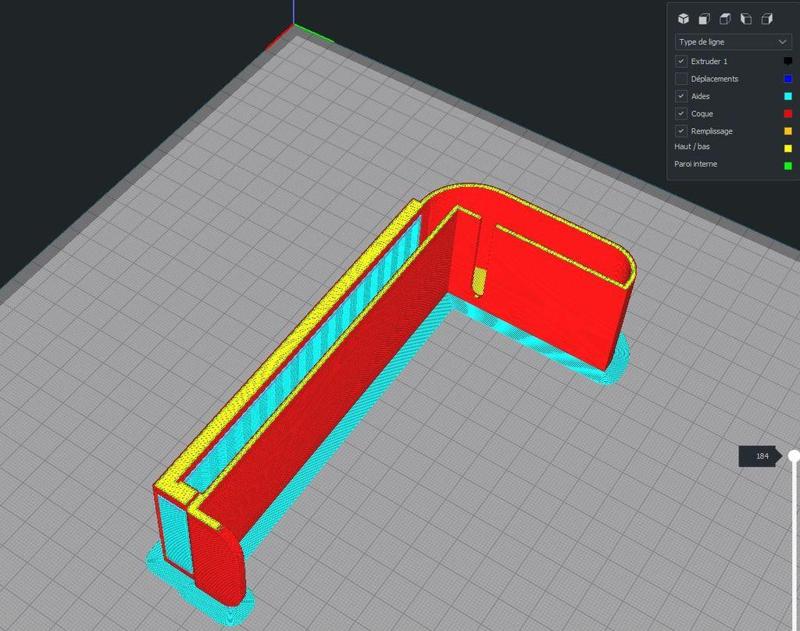Click the orange Remplissage color swatch
Screen dimensions: 800x631
click(788, 131)
